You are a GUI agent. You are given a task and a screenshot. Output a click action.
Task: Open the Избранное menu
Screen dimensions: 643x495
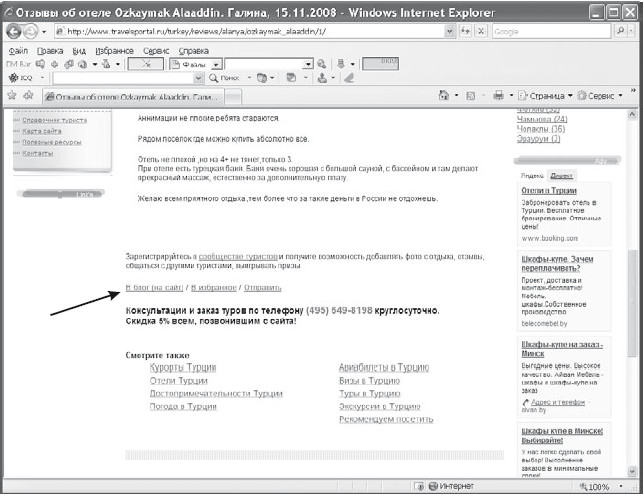[x=117, y=50]
